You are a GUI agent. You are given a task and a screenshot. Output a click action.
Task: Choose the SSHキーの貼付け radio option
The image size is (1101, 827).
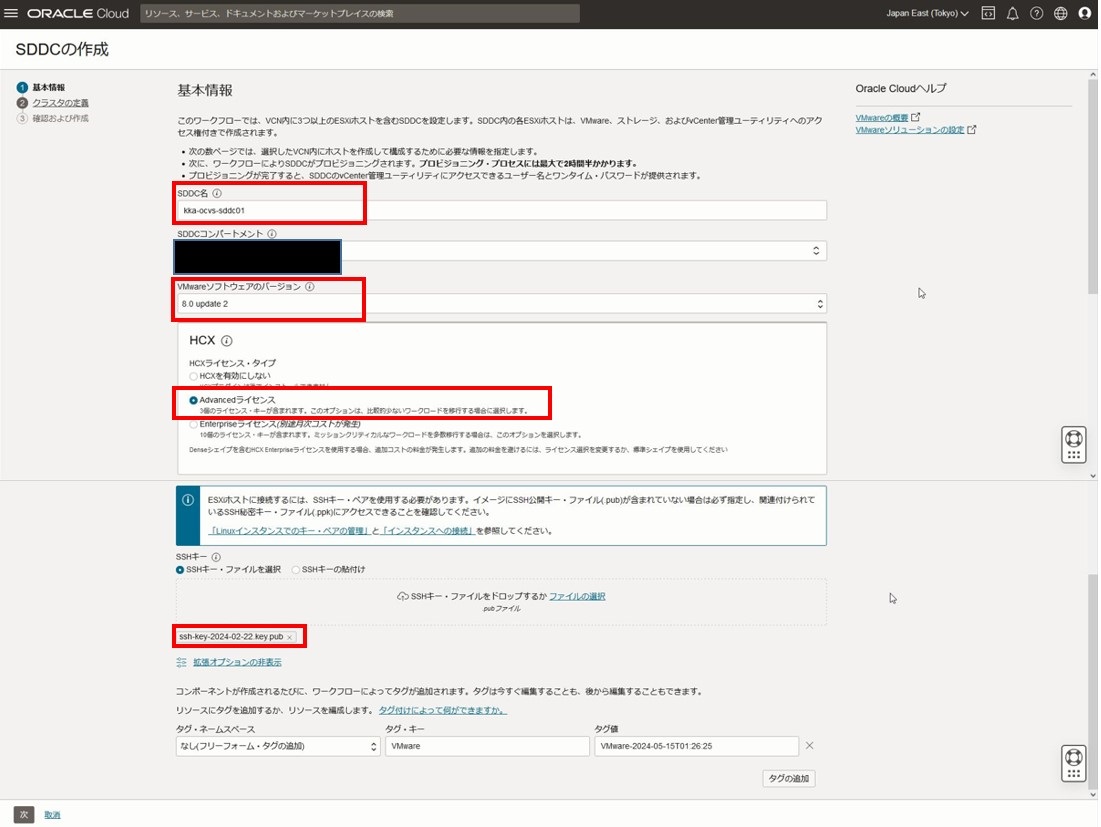[x=296, y=570]
